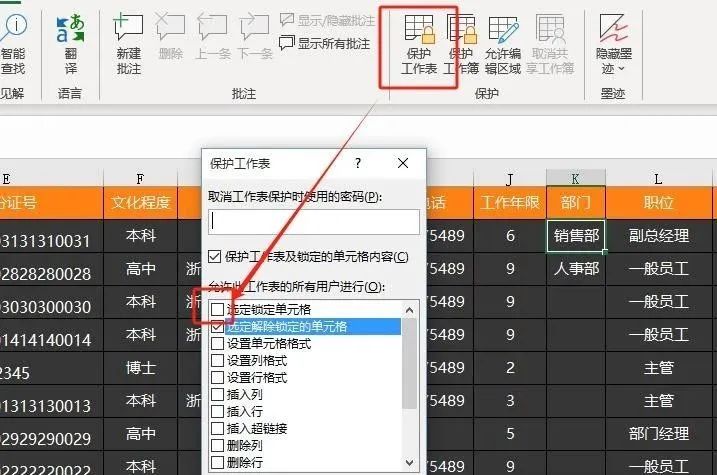Enable 设置列格式 checkbox

[217, 360]
